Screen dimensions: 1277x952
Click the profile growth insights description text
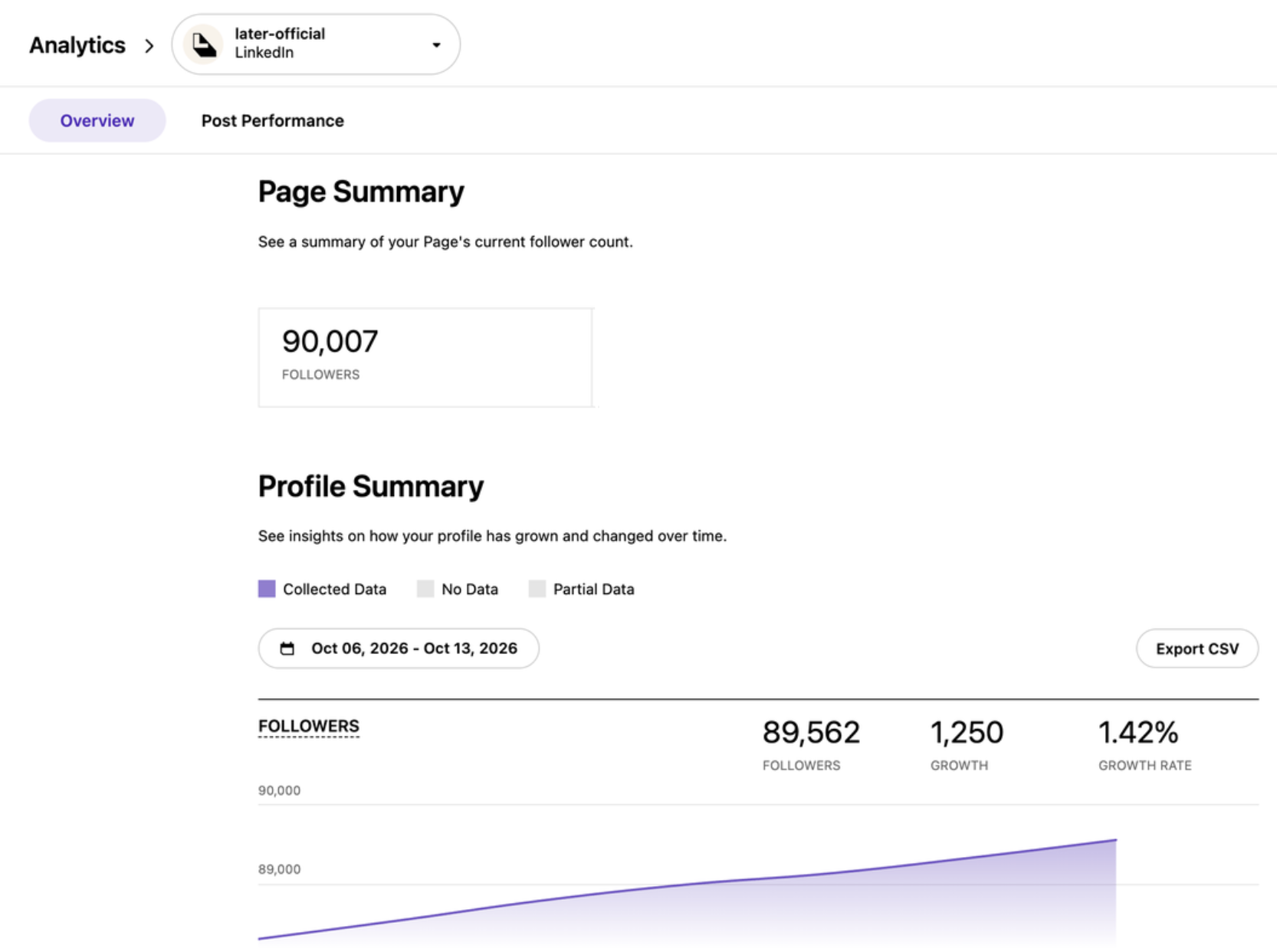pyautogui.click(x=492, y=536)
